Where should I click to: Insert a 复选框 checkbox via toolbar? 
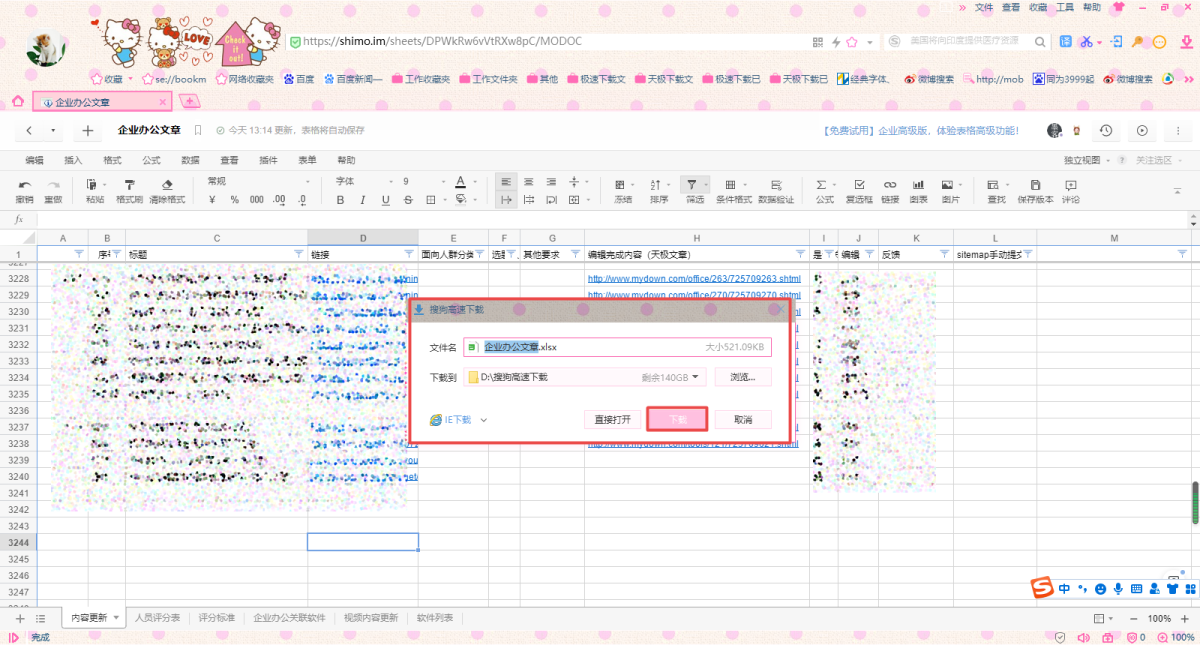[859, 185]
